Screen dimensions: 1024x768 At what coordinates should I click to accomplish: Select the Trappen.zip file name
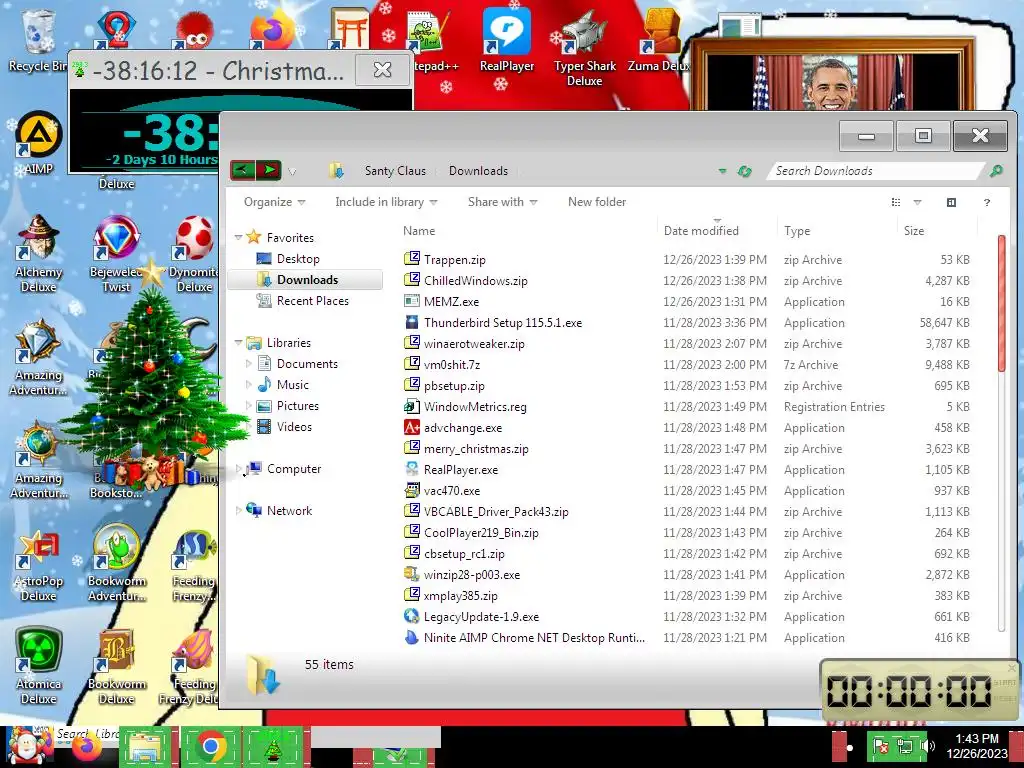tap(455, 259)
